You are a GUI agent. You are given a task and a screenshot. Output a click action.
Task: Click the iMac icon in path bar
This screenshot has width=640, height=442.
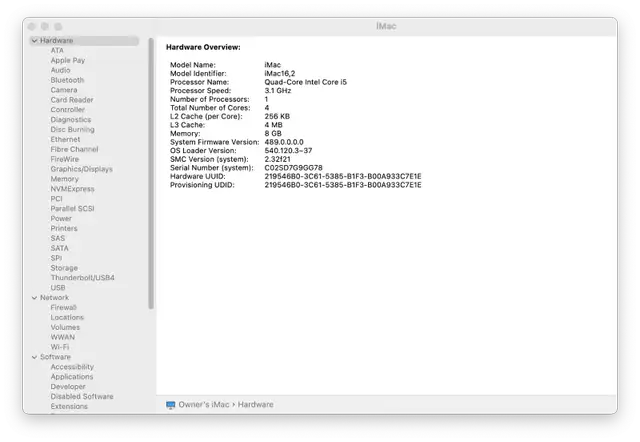171,405
